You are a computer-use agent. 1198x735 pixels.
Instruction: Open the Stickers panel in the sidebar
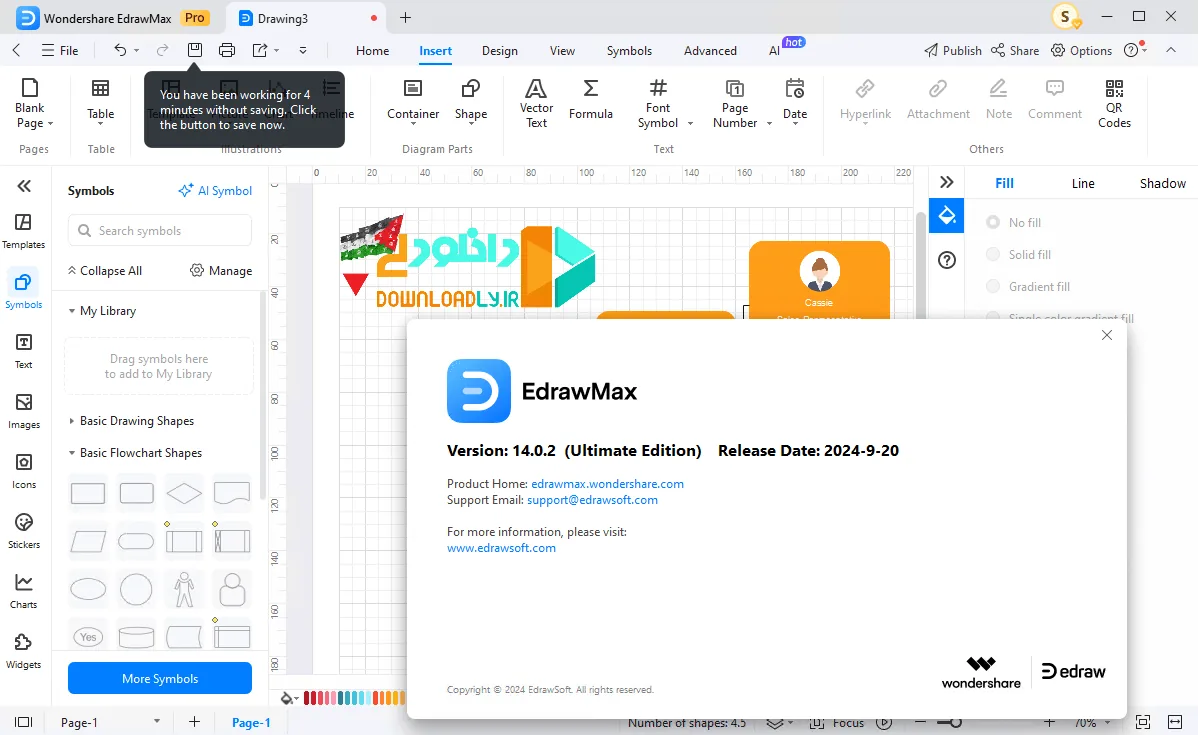[x=24, y=531]
